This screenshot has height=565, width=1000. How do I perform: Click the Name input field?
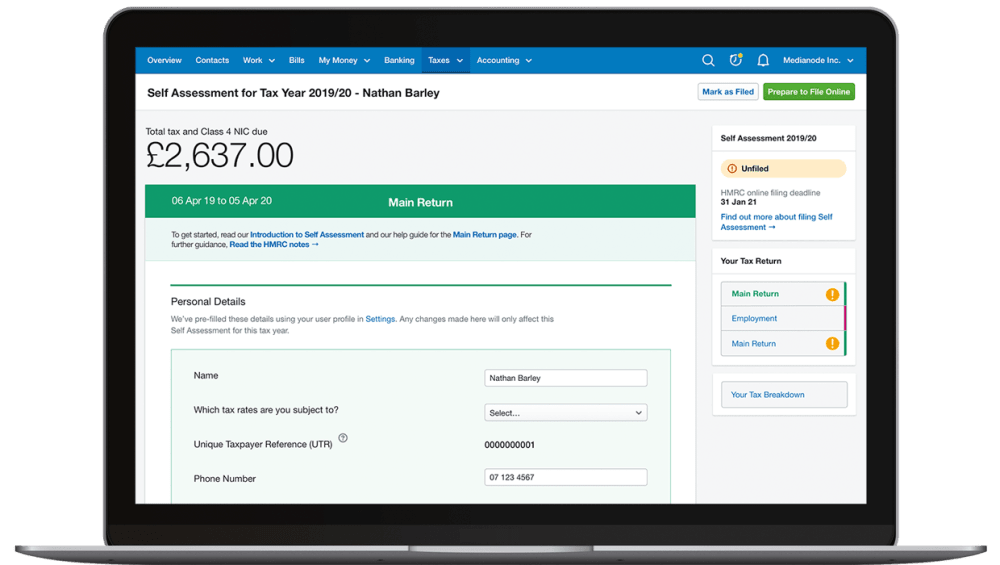(566, 378)
